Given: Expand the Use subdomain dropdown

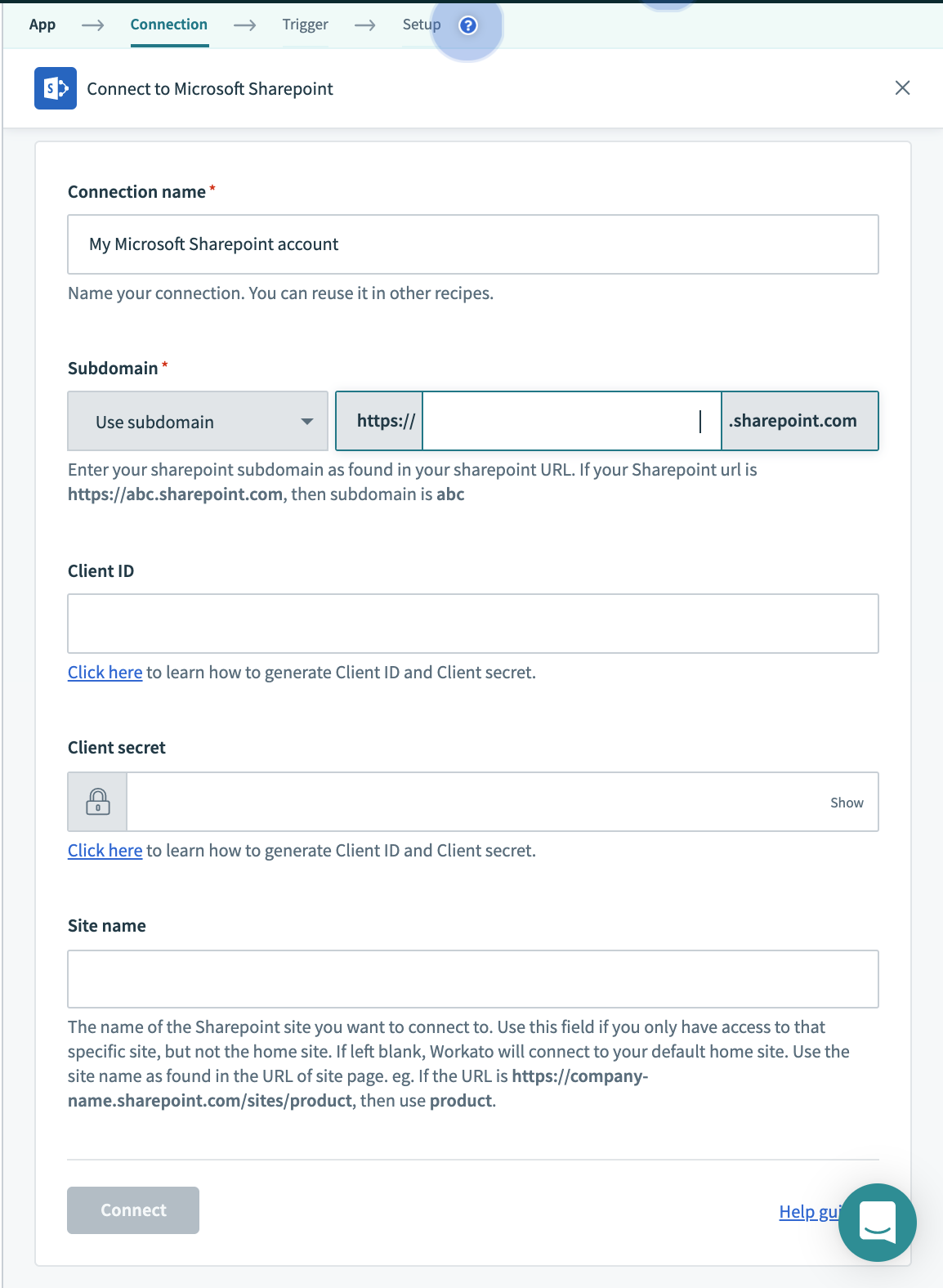Looking at the screenshot, I should [198, 422].
